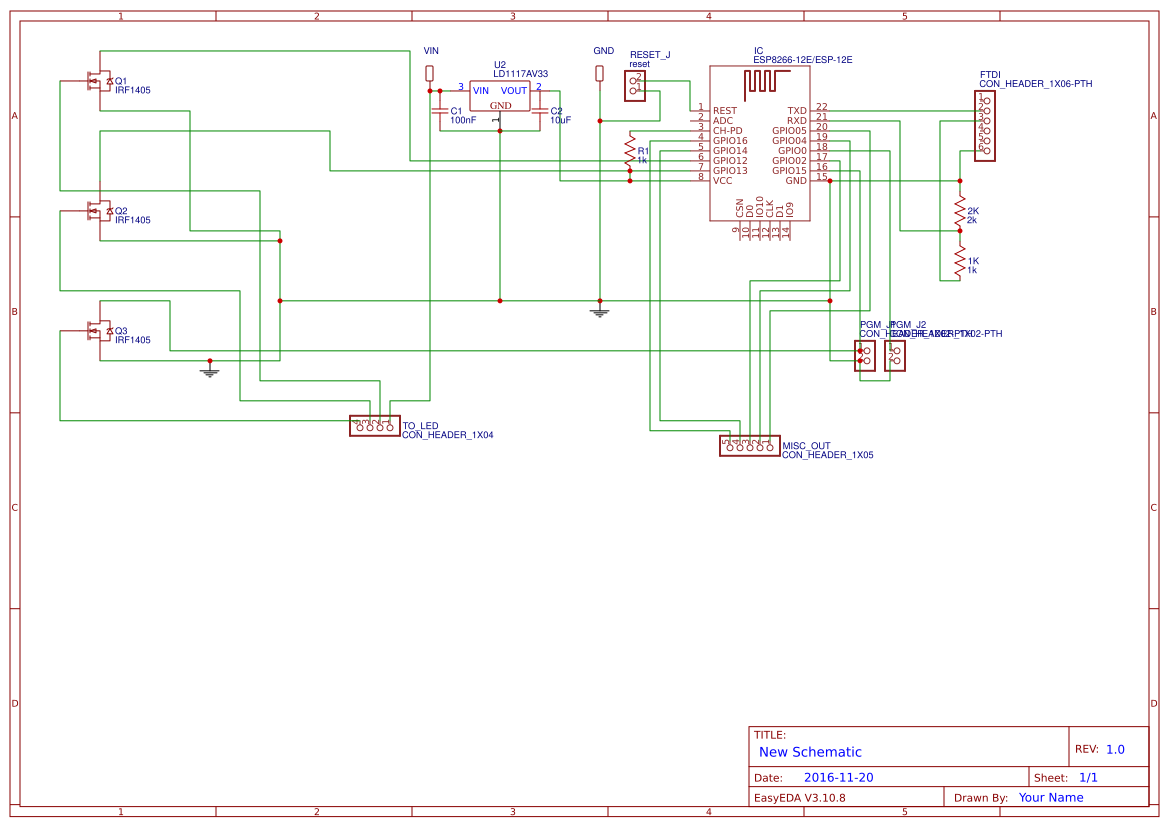
Task: Click pin 2 circle of PGM_J1 header
Action: tap(868, 361)
